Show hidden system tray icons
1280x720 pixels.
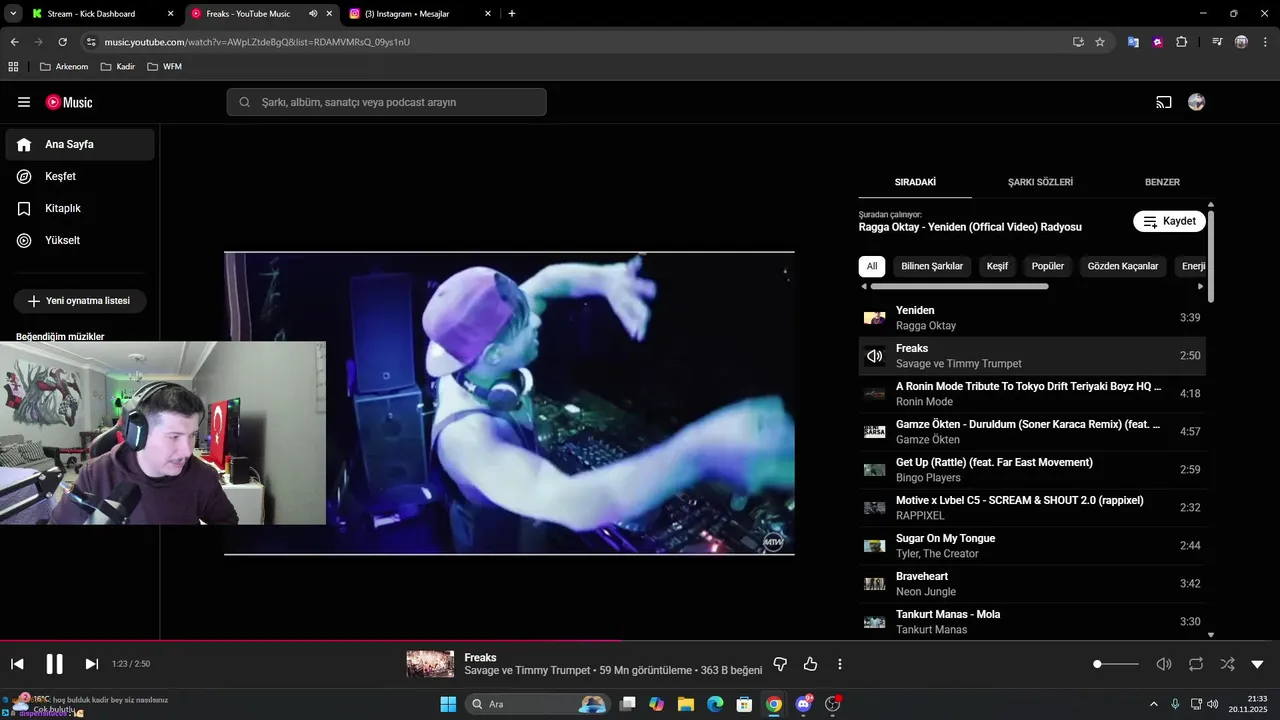pos(1153,704)
